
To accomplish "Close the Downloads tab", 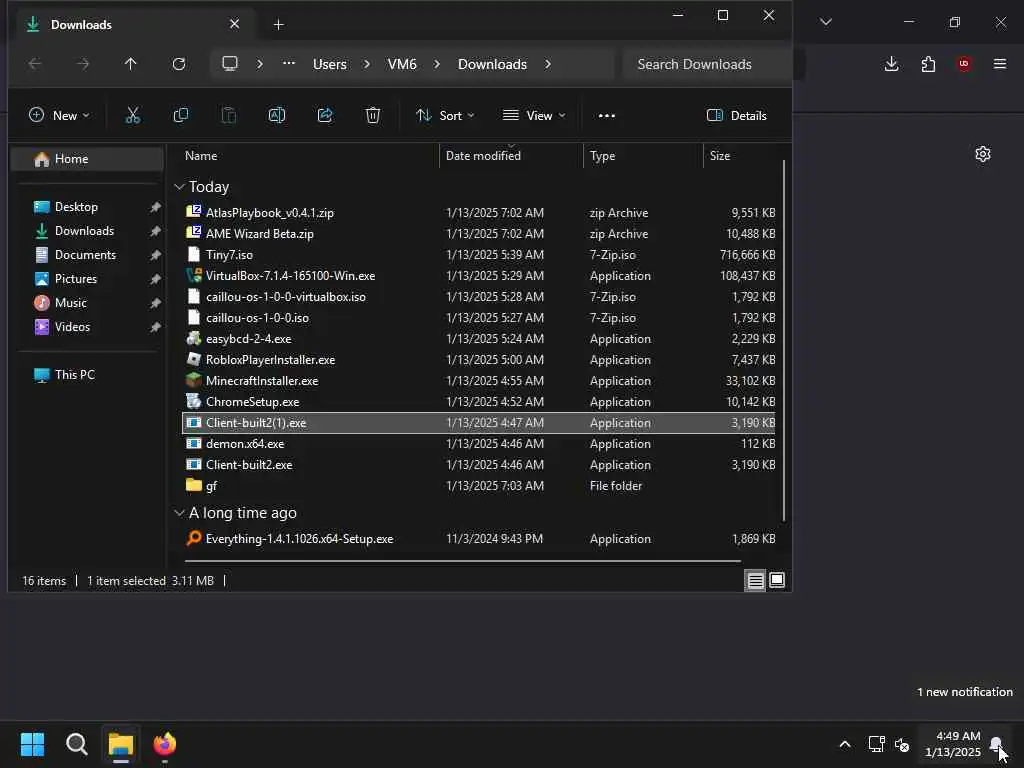I will tap(234, 24).
